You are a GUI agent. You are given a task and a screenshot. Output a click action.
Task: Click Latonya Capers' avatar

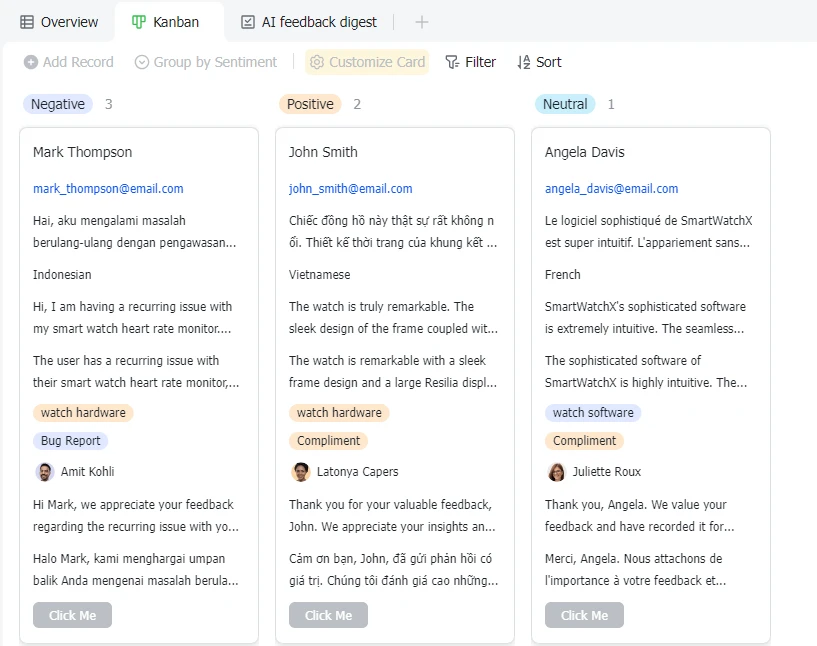click(x=301, y=472)
